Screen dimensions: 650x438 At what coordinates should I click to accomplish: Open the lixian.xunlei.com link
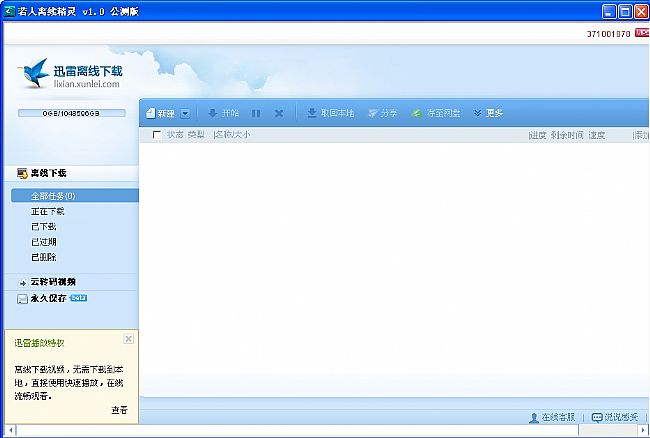pos(87,84)
